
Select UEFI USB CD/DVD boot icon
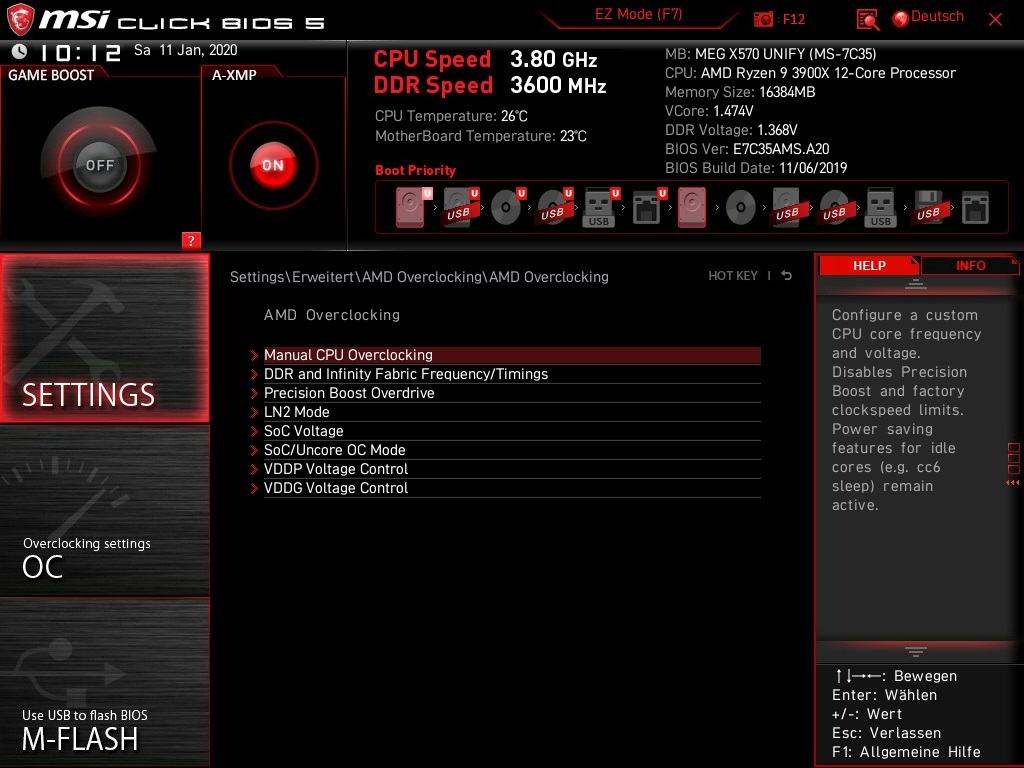(555, 207)
